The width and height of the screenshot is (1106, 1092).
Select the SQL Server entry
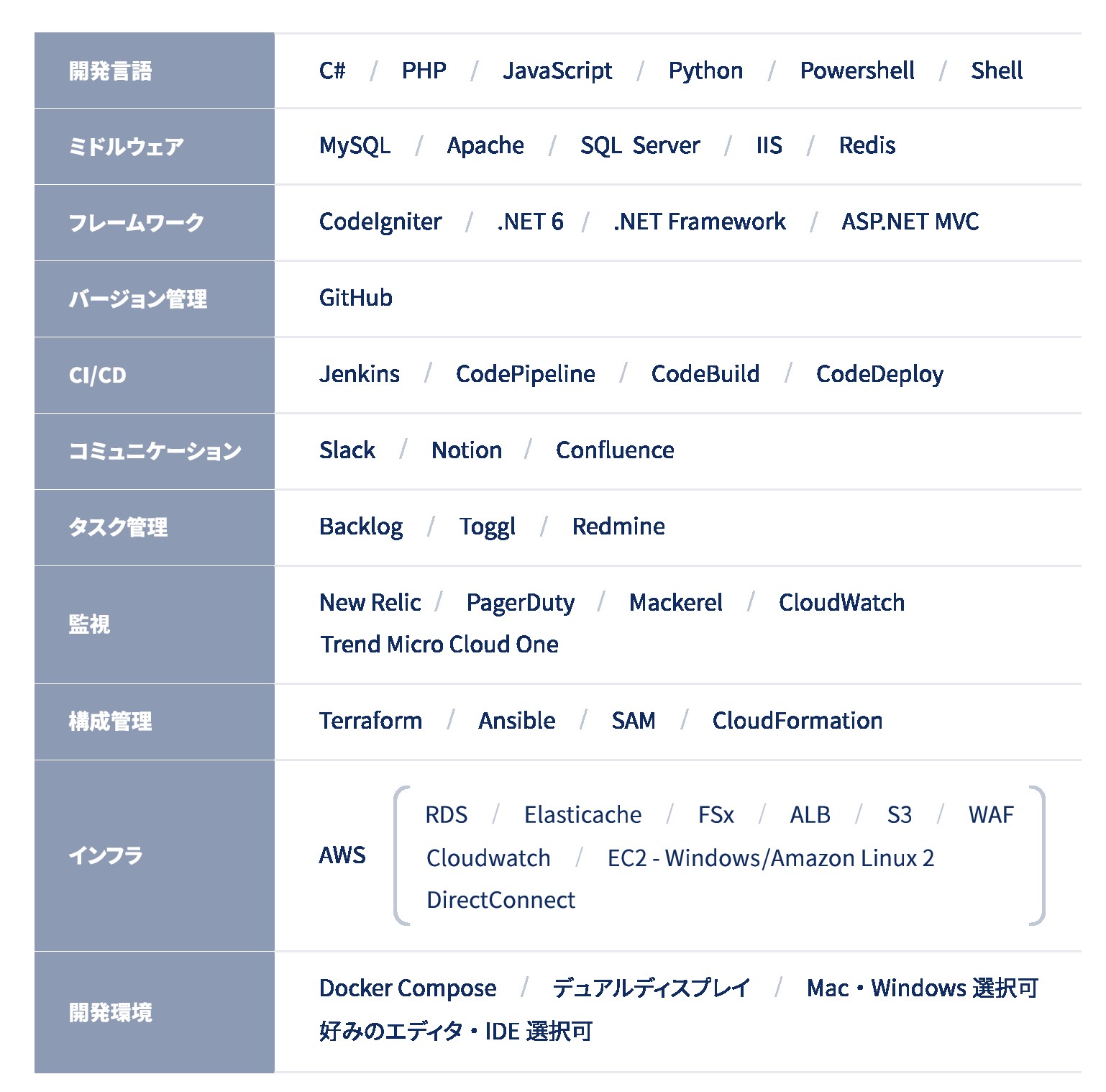(x=640, y=146)
